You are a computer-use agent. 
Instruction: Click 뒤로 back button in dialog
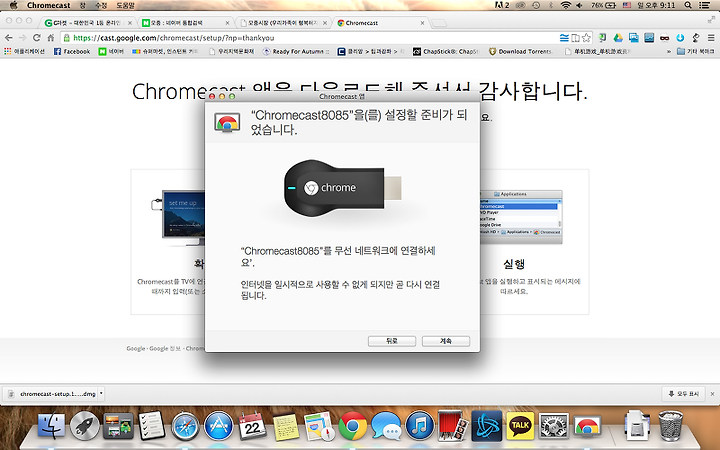point(392,341)
